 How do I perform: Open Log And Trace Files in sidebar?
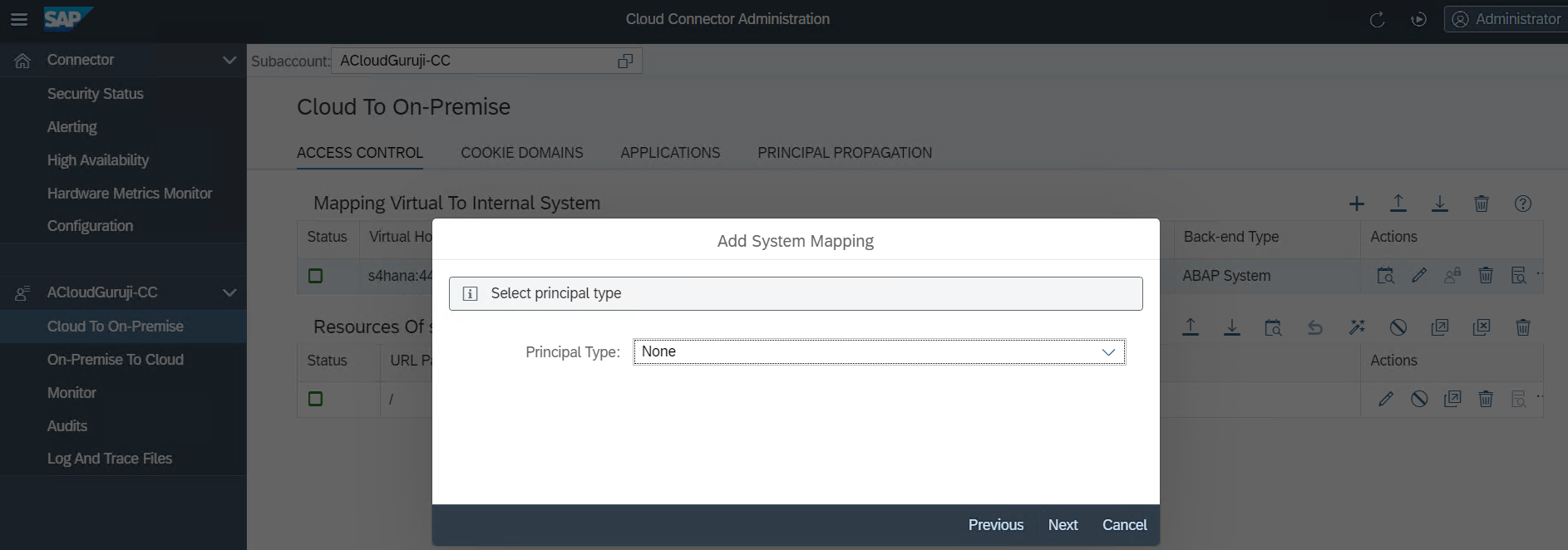click(110, 459)
